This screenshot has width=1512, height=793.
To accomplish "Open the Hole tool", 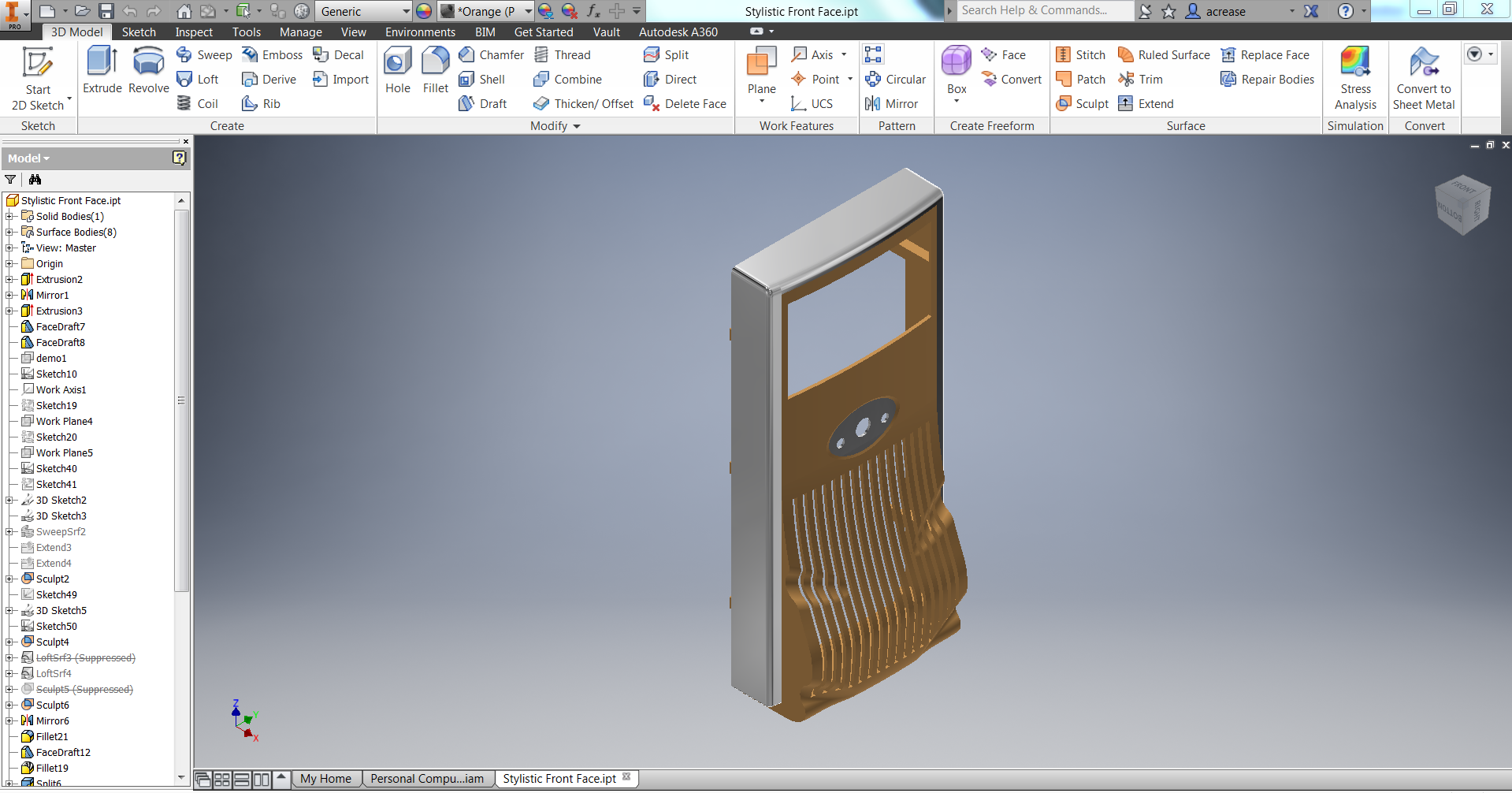I will click(397, 70).
